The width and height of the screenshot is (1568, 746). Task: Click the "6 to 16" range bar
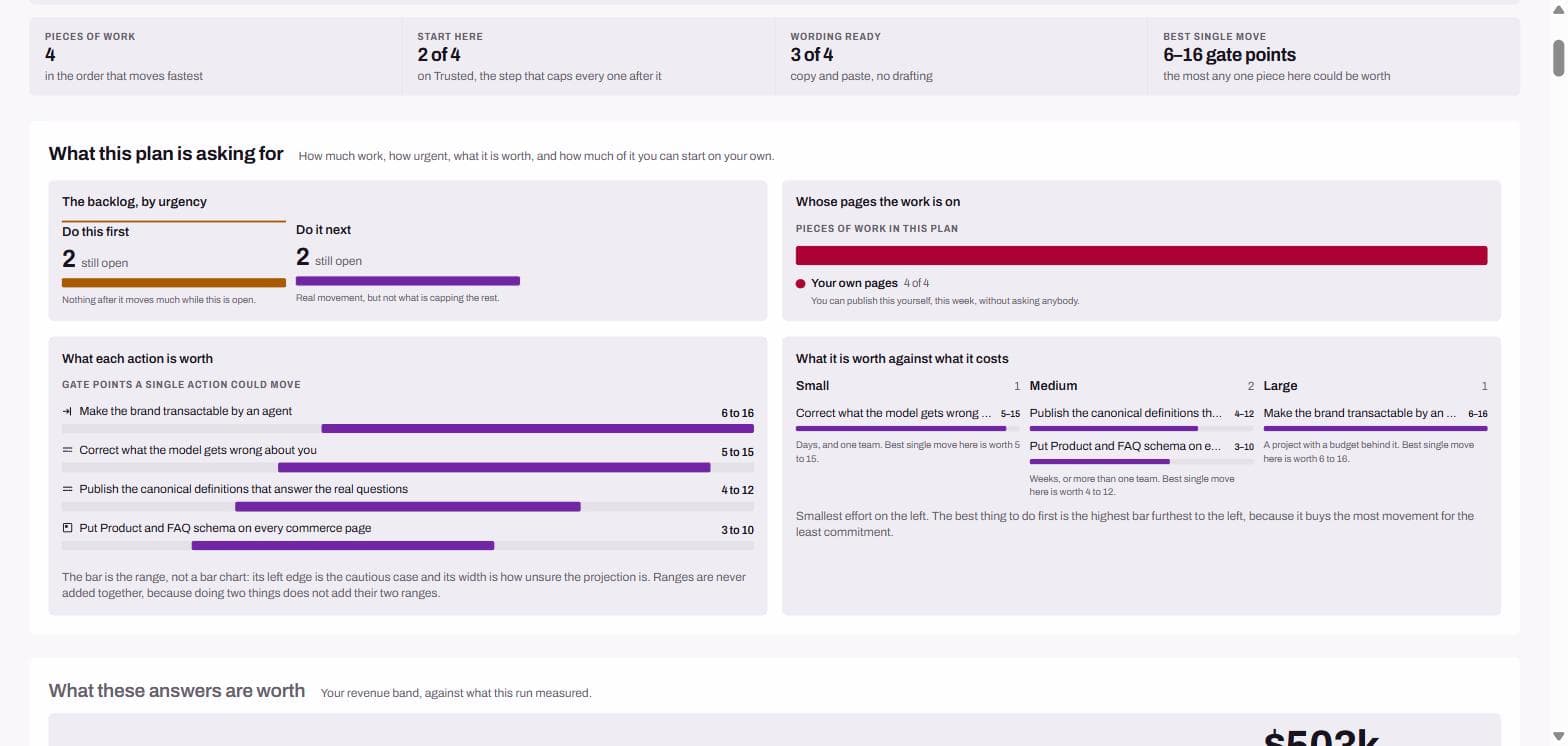pos(537,429)
